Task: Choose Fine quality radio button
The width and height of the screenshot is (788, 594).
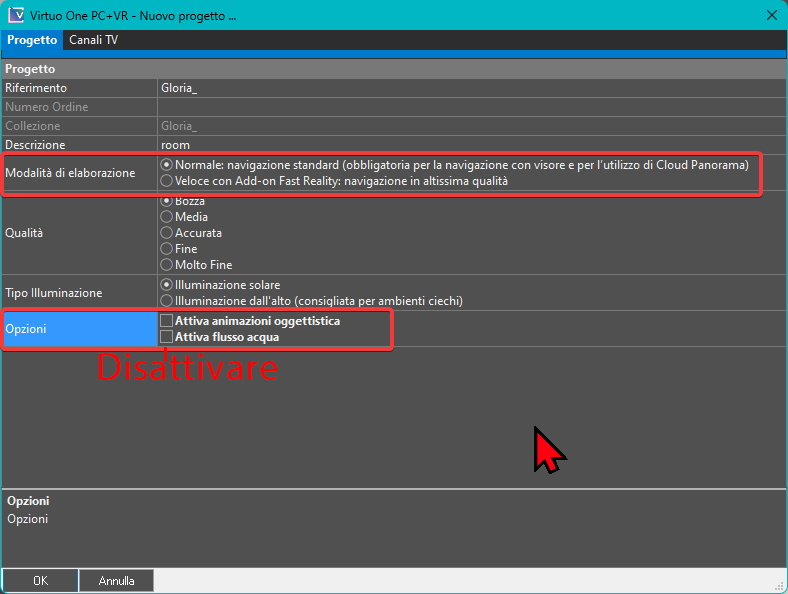Action: (166, 249)
